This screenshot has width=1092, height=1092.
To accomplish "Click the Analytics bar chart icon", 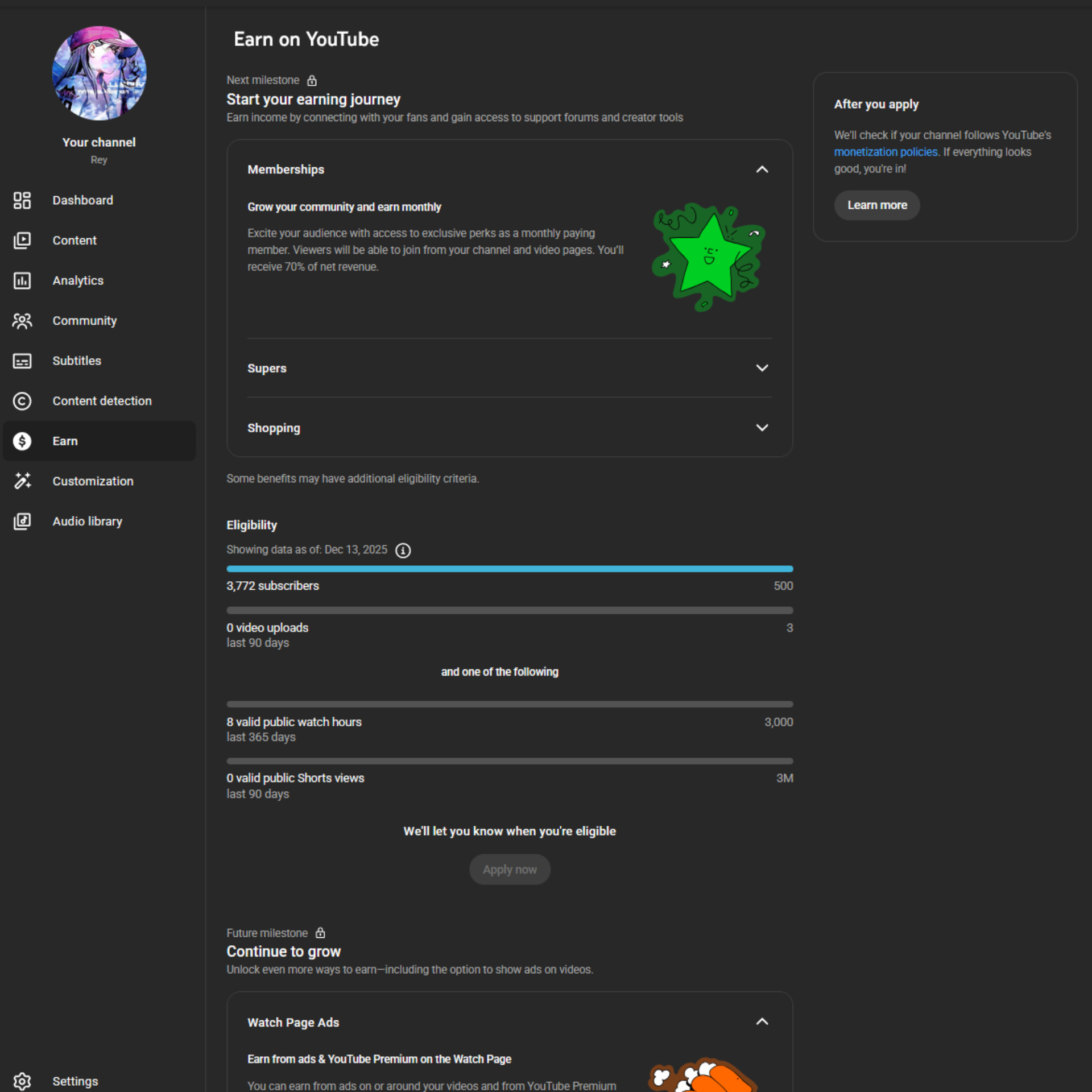I will point(22,280).
